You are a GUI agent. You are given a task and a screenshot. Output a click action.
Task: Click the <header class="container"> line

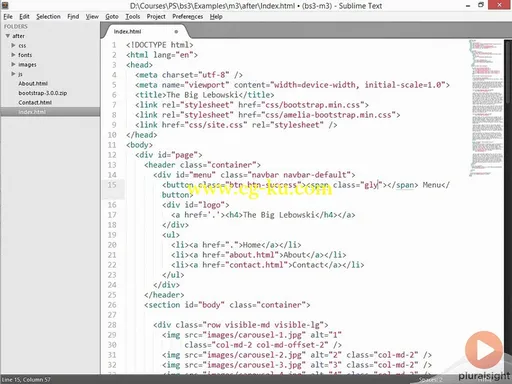pos(202,165)
